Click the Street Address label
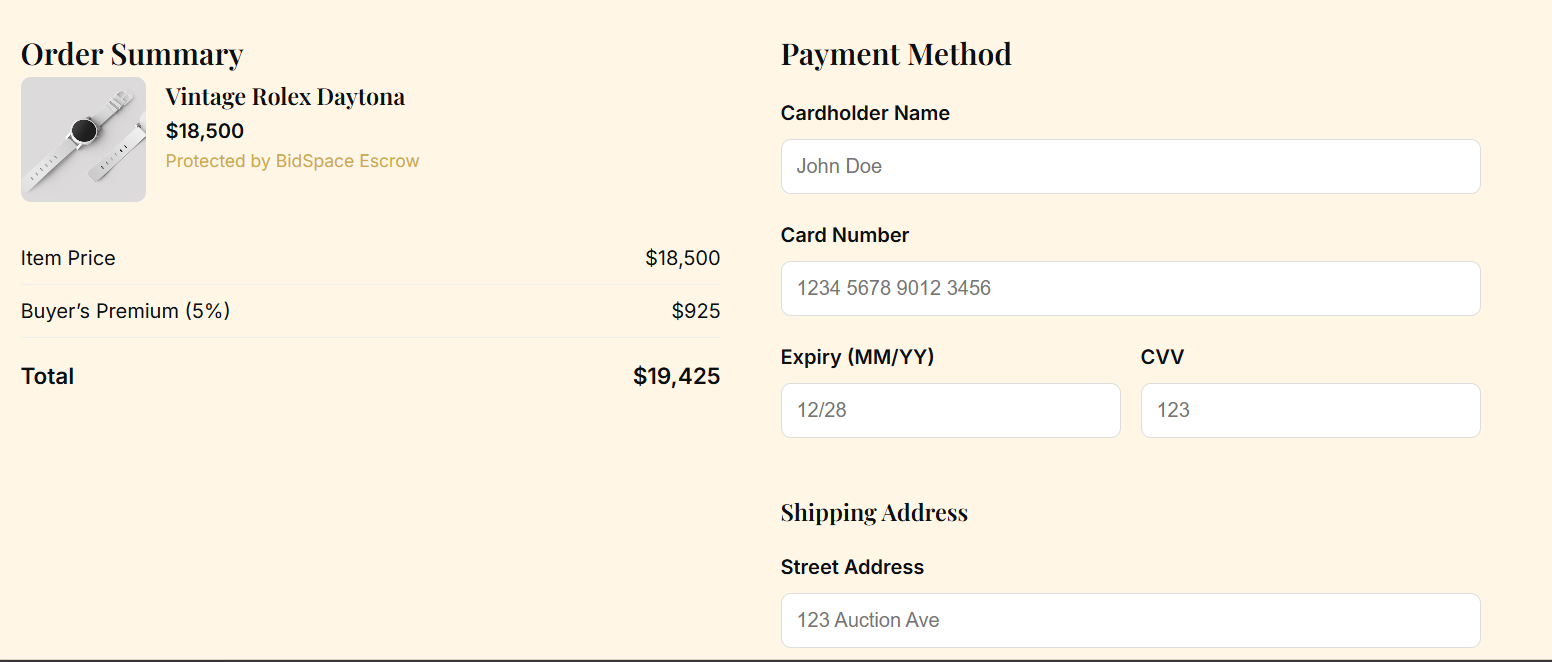Viewport: 1552px width, 662px height. [852, 567]
